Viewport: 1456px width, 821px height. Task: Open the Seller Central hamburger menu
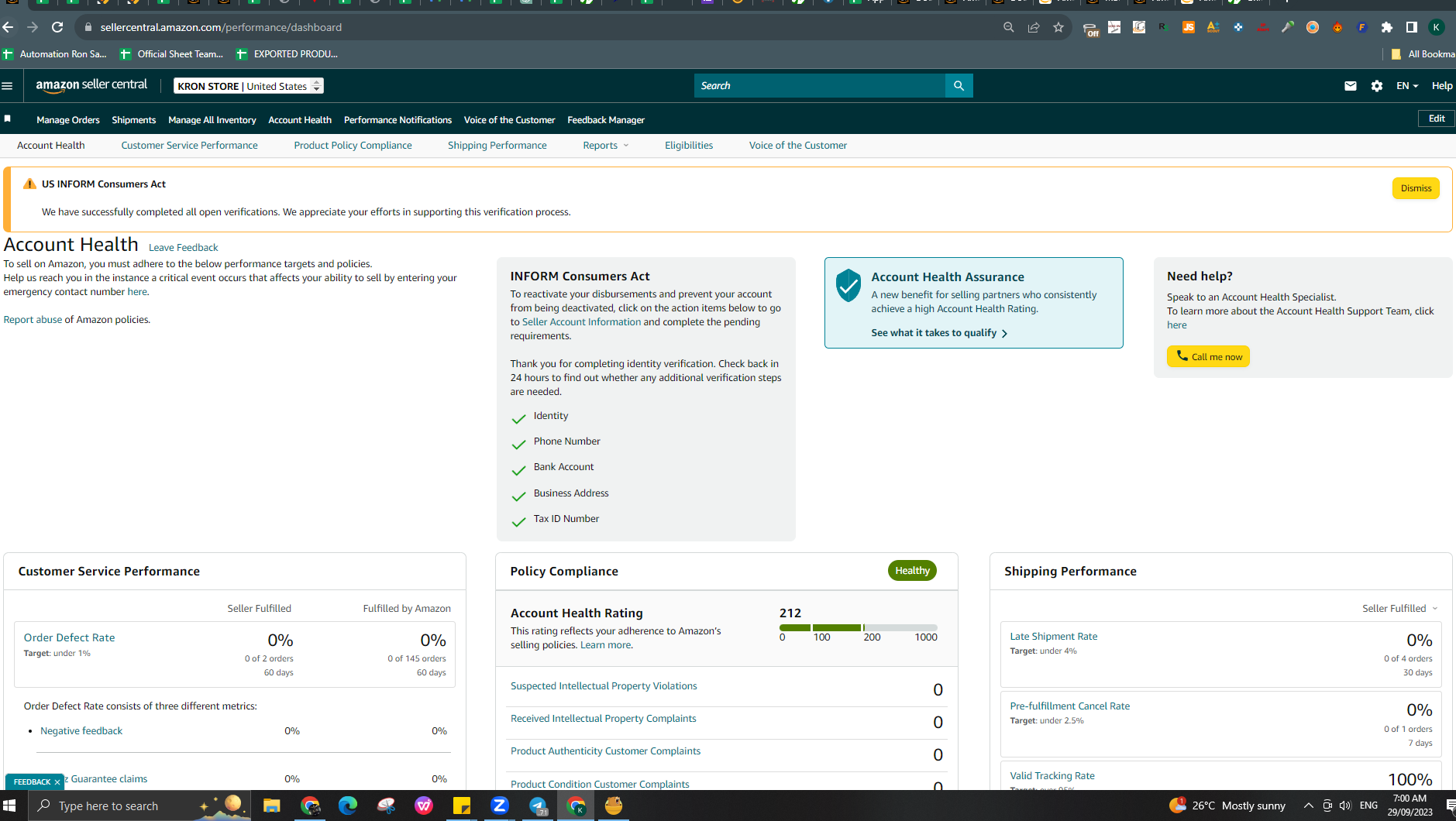coord(8,86)
